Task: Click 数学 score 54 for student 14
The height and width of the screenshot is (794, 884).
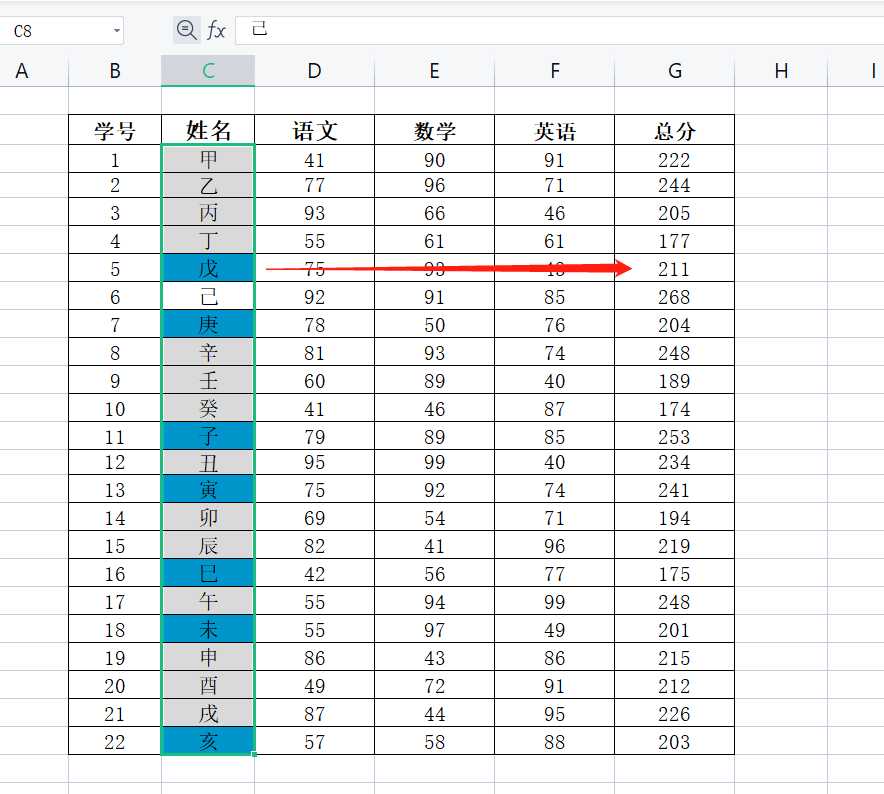Action: (x=435, y=517)
